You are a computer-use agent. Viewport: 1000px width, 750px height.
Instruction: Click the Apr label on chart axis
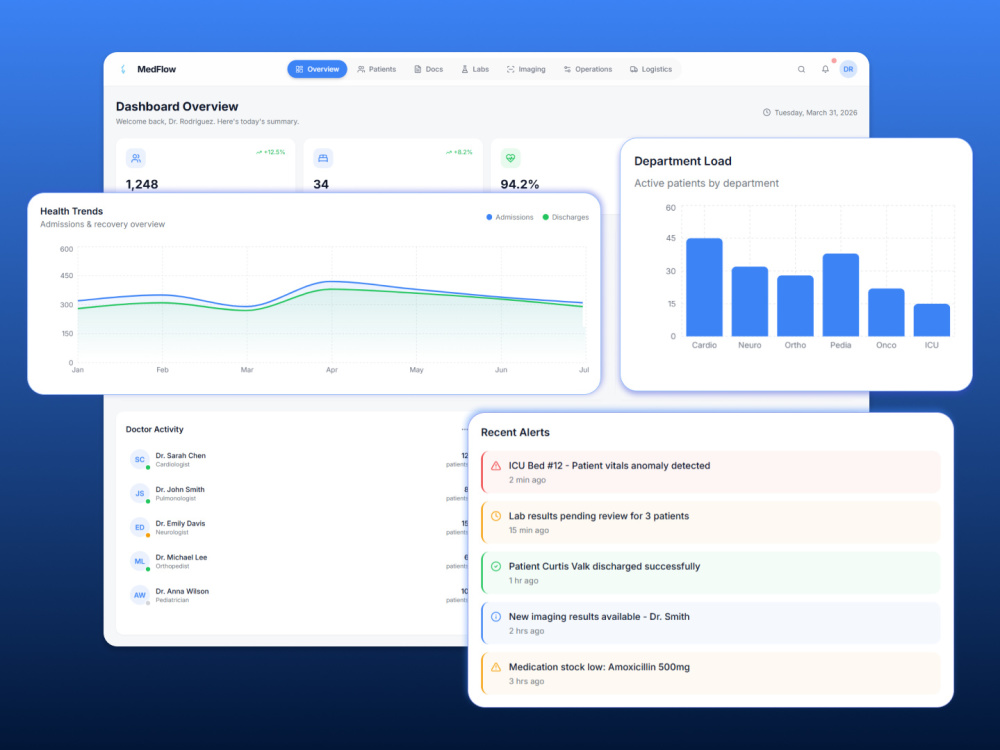pyautogui.click(x=332, y=370)
